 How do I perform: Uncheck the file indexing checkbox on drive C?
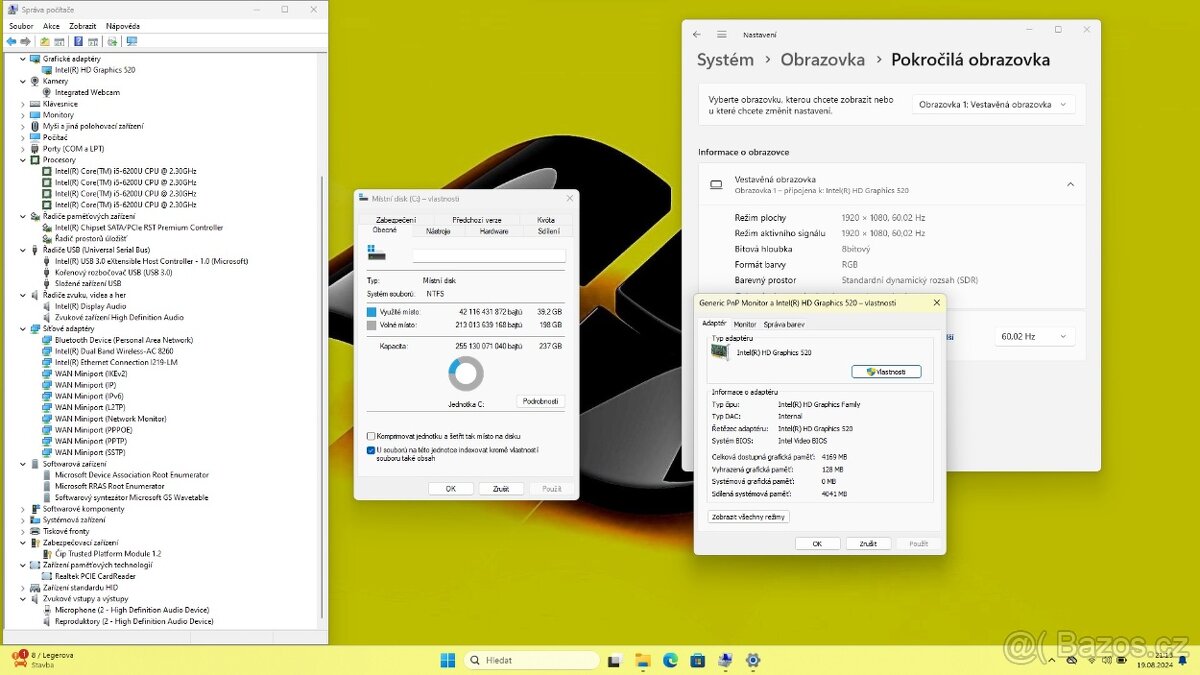point(370,450)
